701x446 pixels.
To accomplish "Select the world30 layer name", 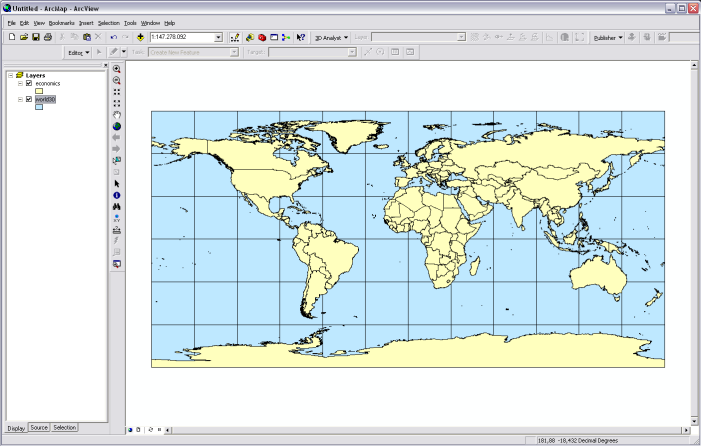I will (45, 99).
